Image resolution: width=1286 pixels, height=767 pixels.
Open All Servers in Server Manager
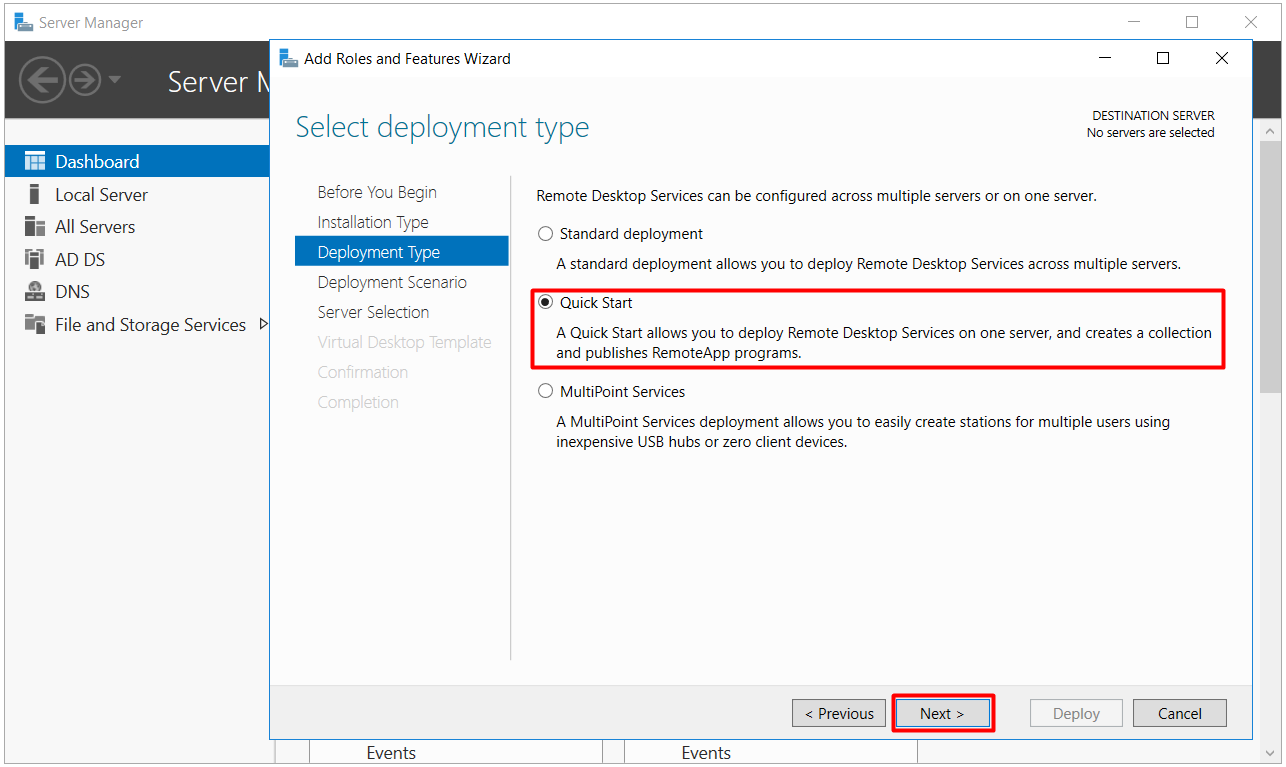[x=95, y=226]
